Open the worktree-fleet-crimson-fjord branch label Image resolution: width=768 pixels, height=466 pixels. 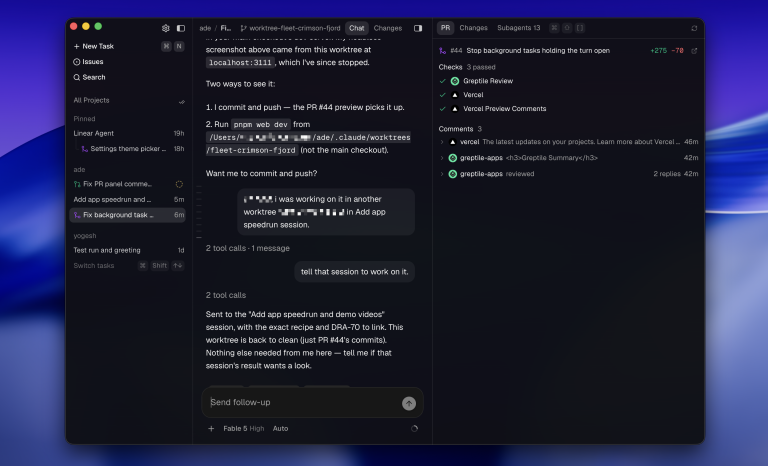tap(294, 28)
